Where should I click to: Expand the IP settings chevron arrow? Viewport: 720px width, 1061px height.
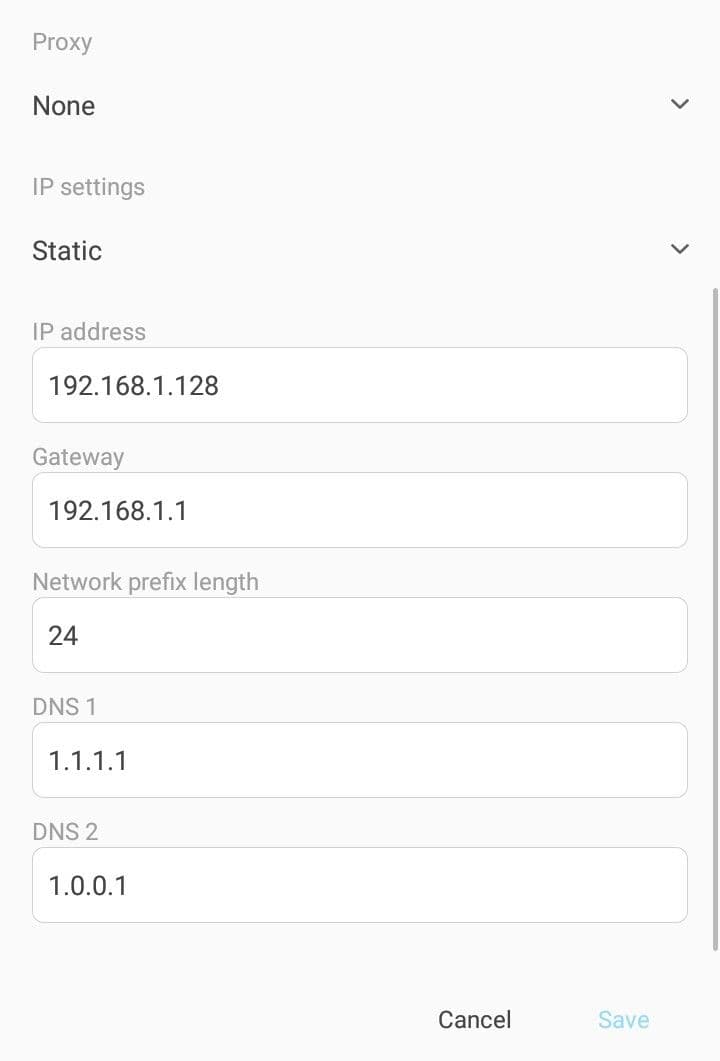[x=679, y=249]
